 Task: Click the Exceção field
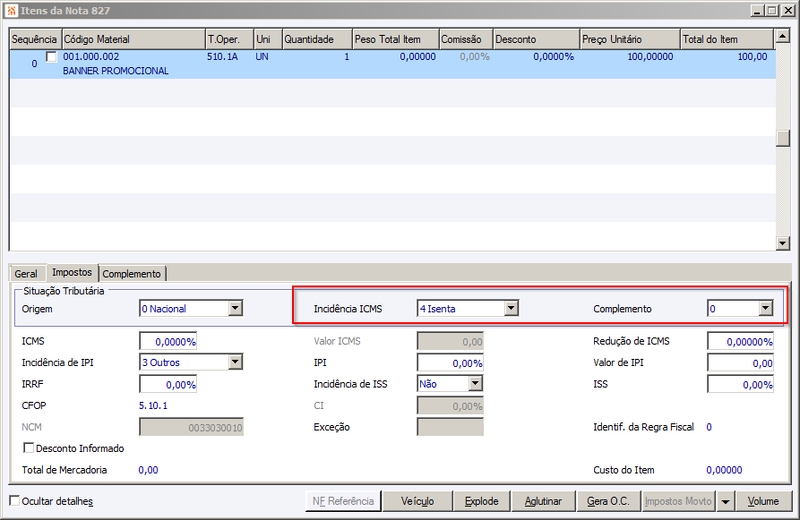pyautogui.click(x=450, y=427)
